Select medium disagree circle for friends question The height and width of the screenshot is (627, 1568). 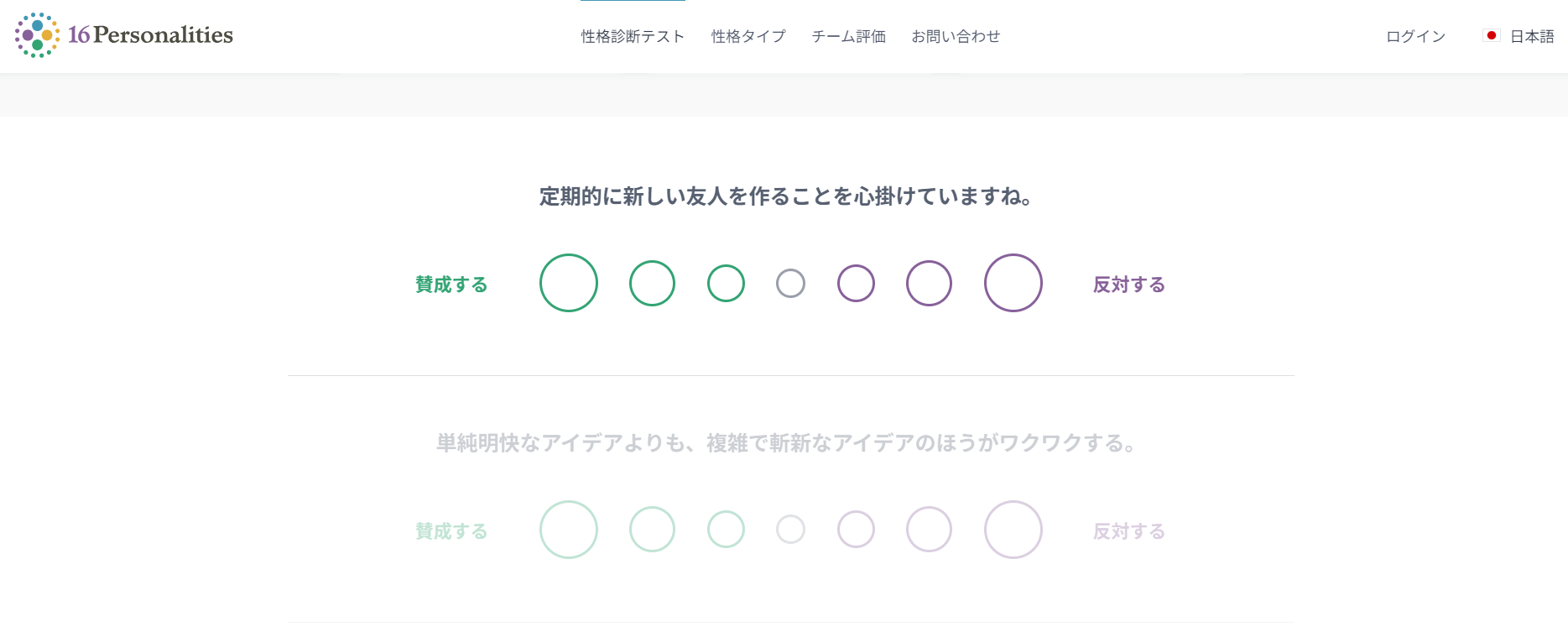pyautogui.click(x=929, y=284)
